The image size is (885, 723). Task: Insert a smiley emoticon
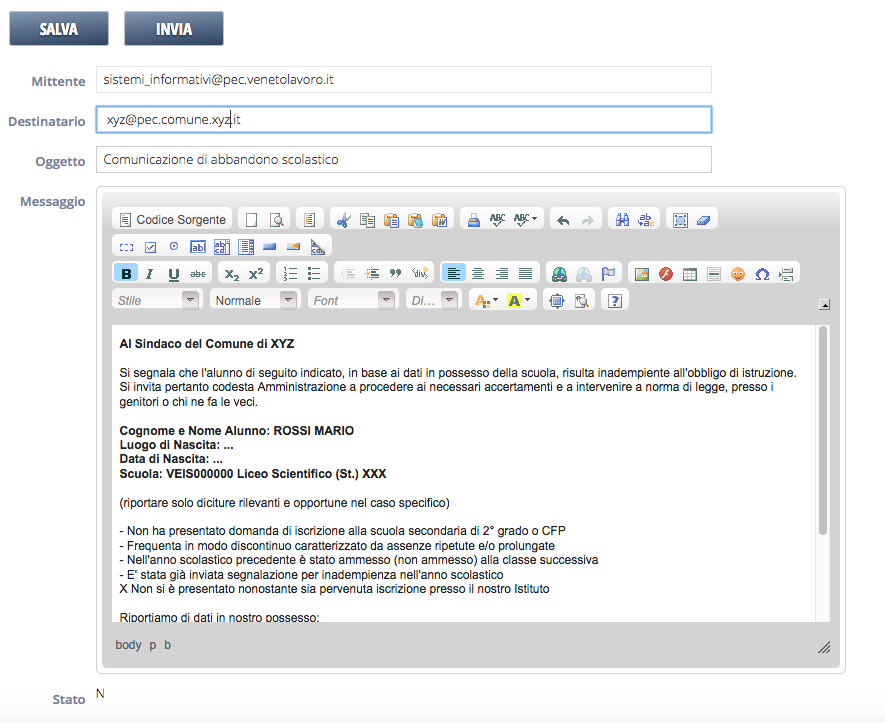tap(738, 273)
